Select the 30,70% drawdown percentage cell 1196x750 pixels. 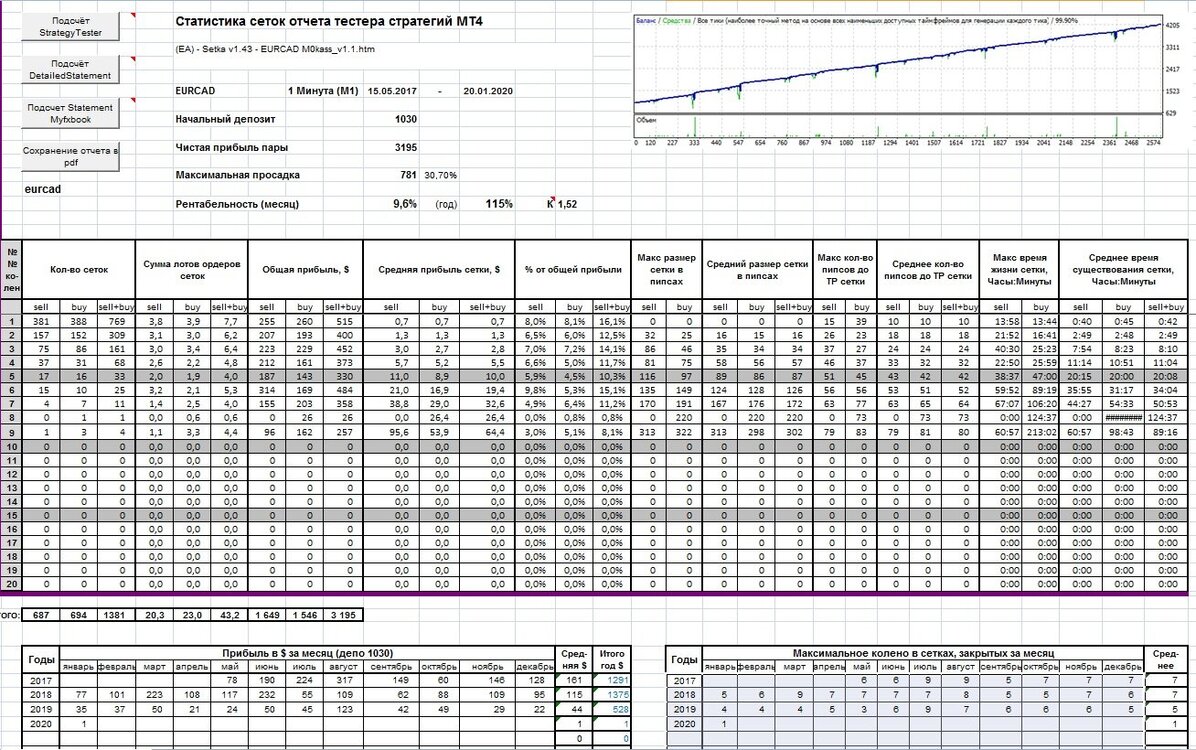click(441, 175)
